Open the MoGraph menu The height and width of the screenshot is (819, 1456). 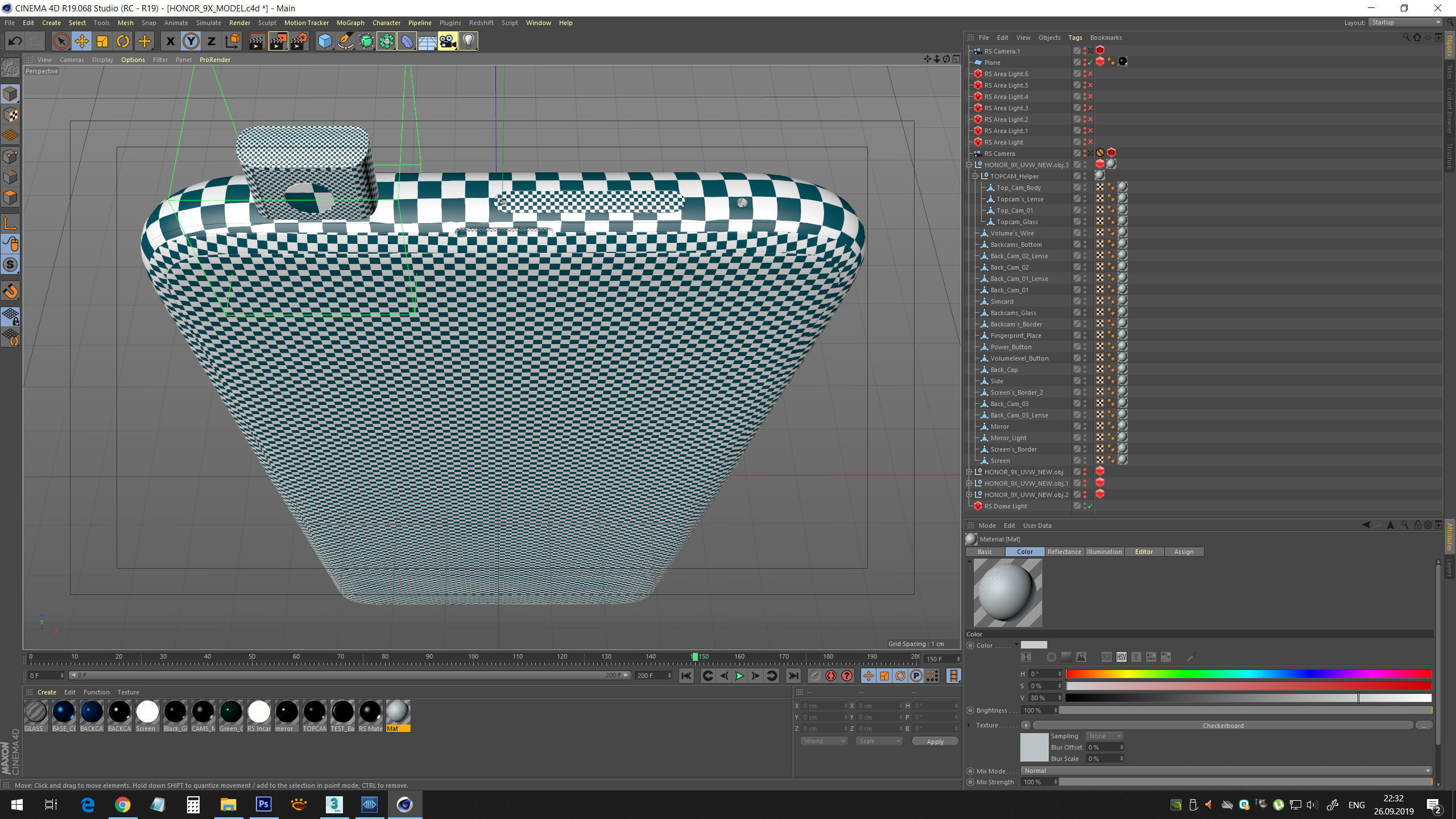(x=350, y=23)
